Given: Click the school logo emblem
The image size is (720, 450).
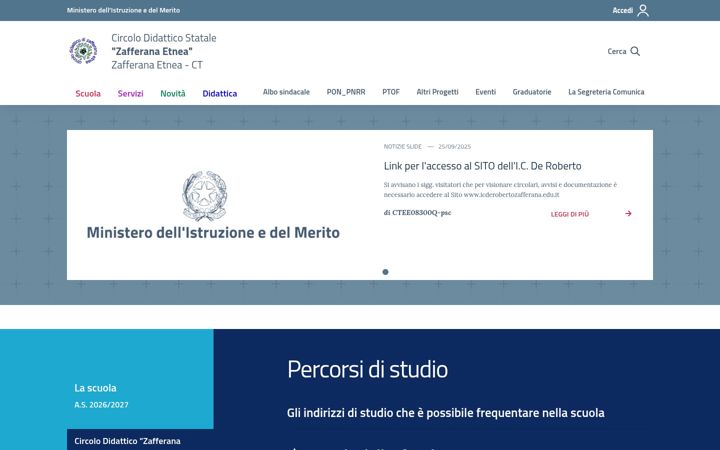Looking at the screenshot, I should point(83,51).
